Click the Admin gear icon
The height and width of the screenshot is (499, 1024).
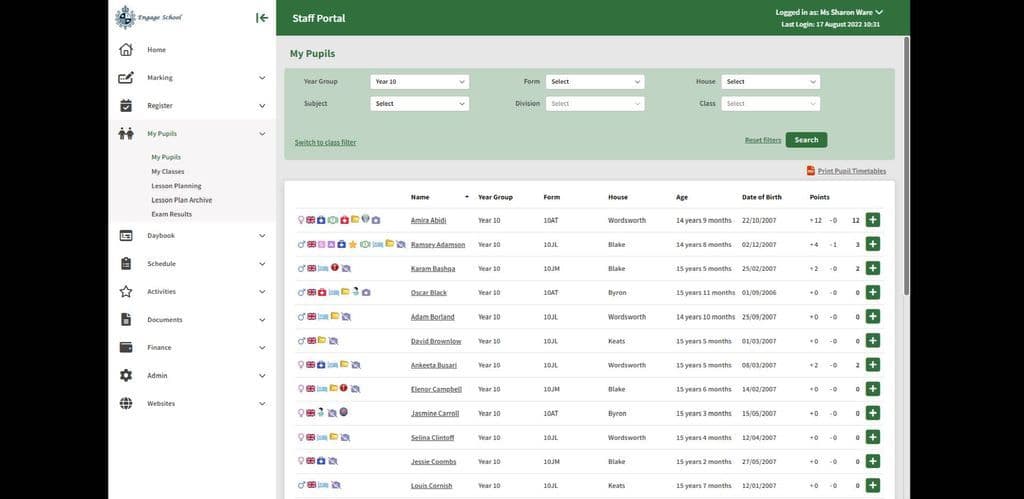point(126,376)
